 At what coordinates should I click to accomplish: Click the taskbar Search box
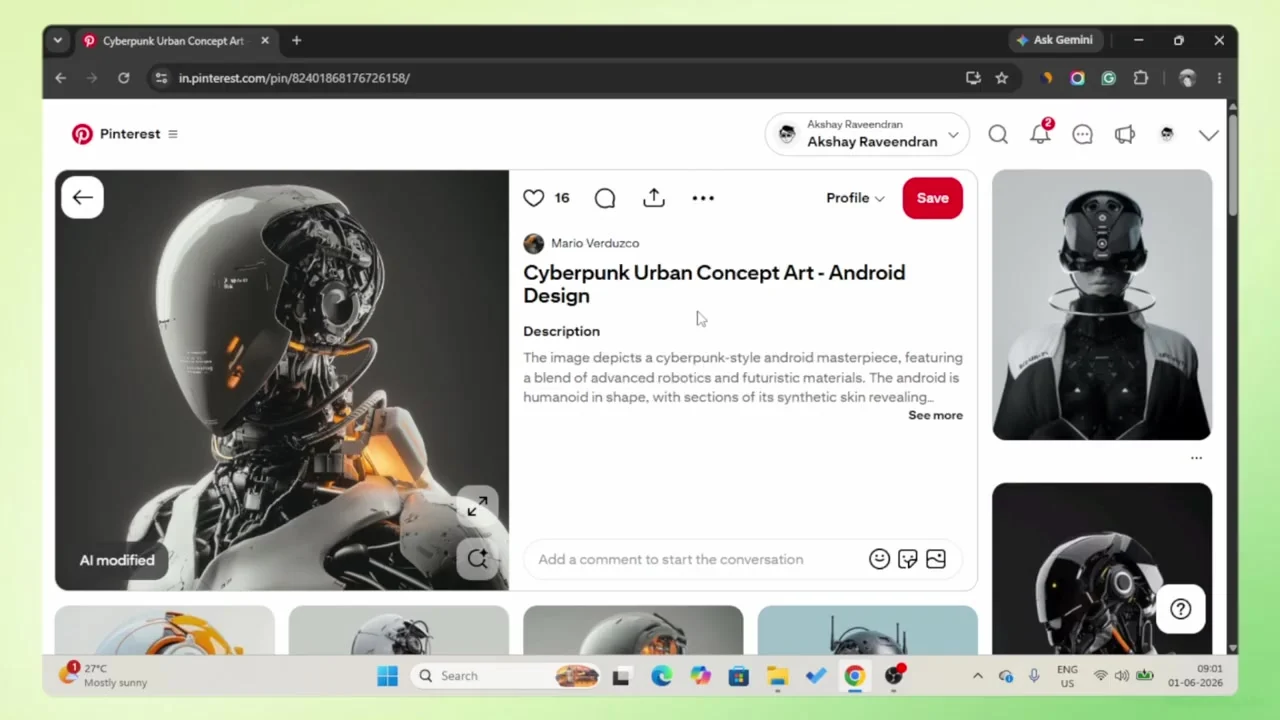(x=507, y=676)
